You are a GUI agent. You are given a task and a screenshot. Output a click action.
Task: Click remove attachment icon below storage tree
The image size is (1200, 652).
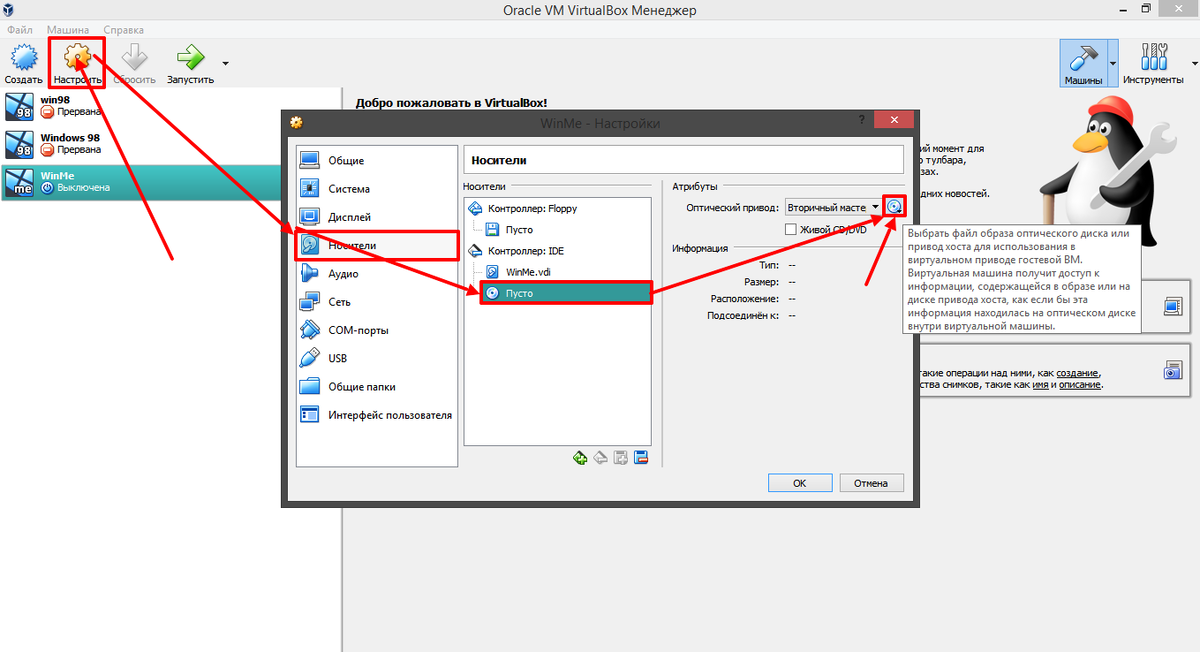(641, 458)
